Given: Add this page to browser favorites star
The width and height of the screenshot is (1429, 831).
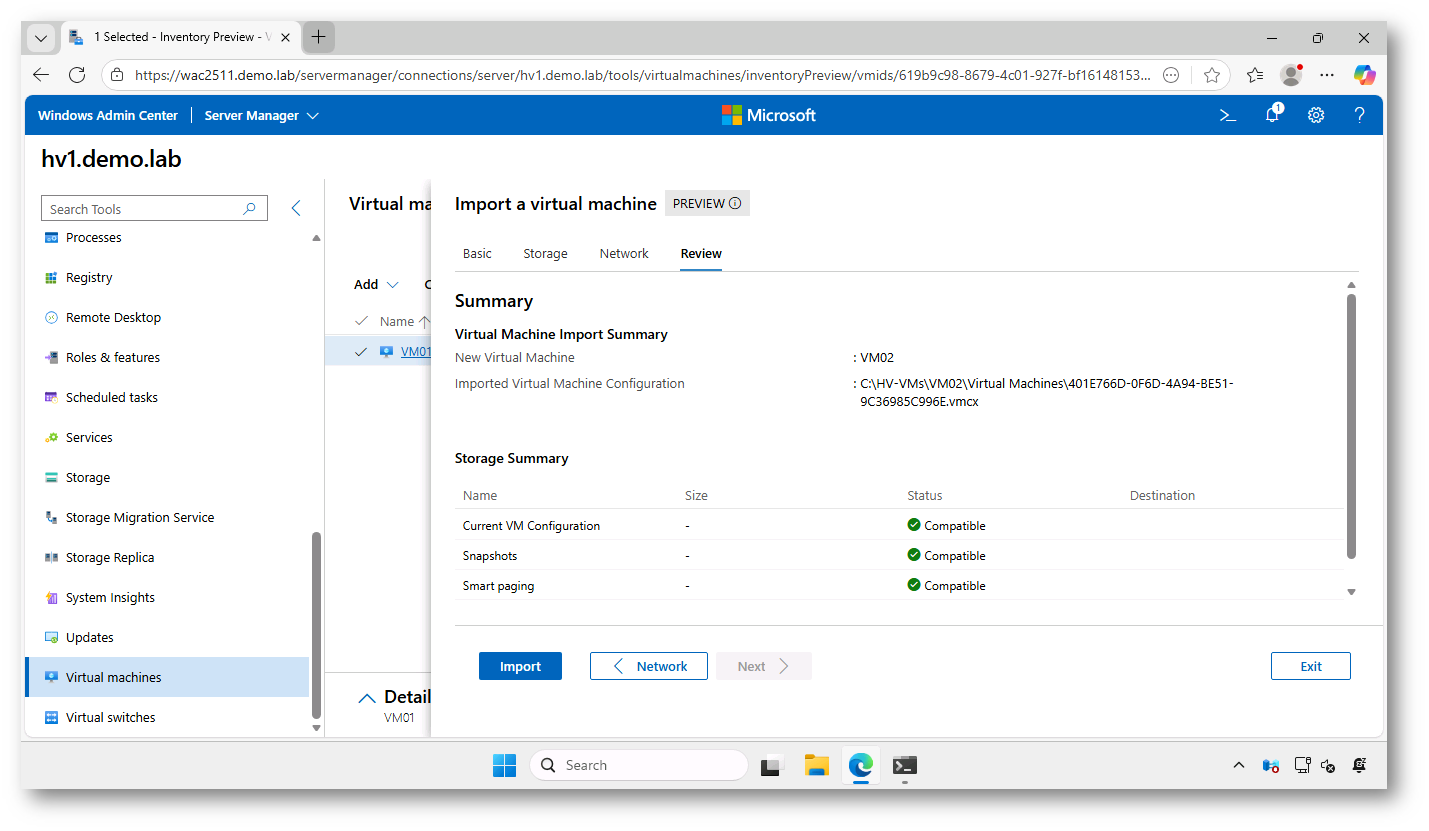Looking at the screenshot, I should pos(1212,75).
